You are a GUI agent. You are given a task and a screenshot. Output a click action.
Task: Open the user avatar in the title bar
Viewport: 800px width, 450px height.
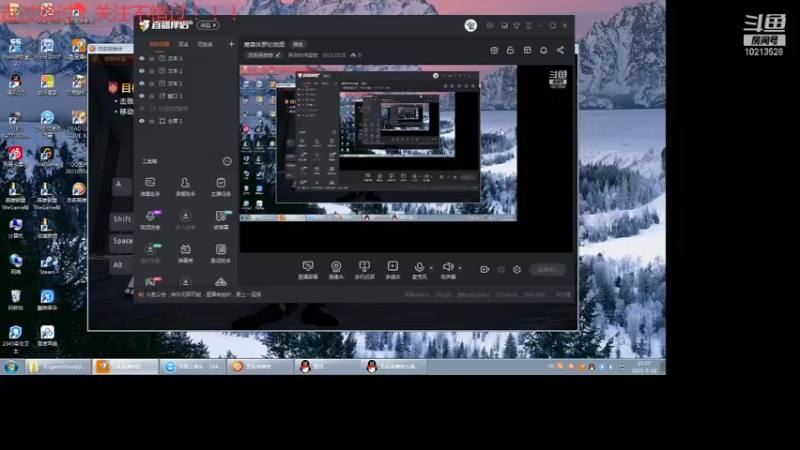click(470, 25)
